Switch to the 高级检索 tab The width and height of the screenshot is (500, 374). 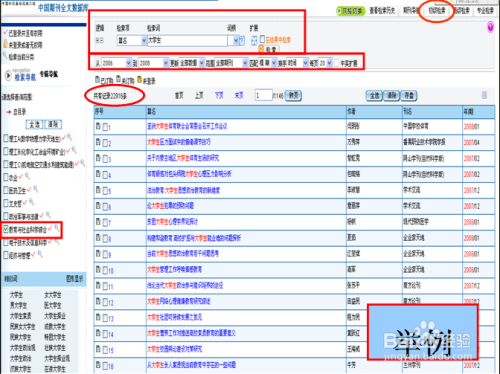point(462,11)
